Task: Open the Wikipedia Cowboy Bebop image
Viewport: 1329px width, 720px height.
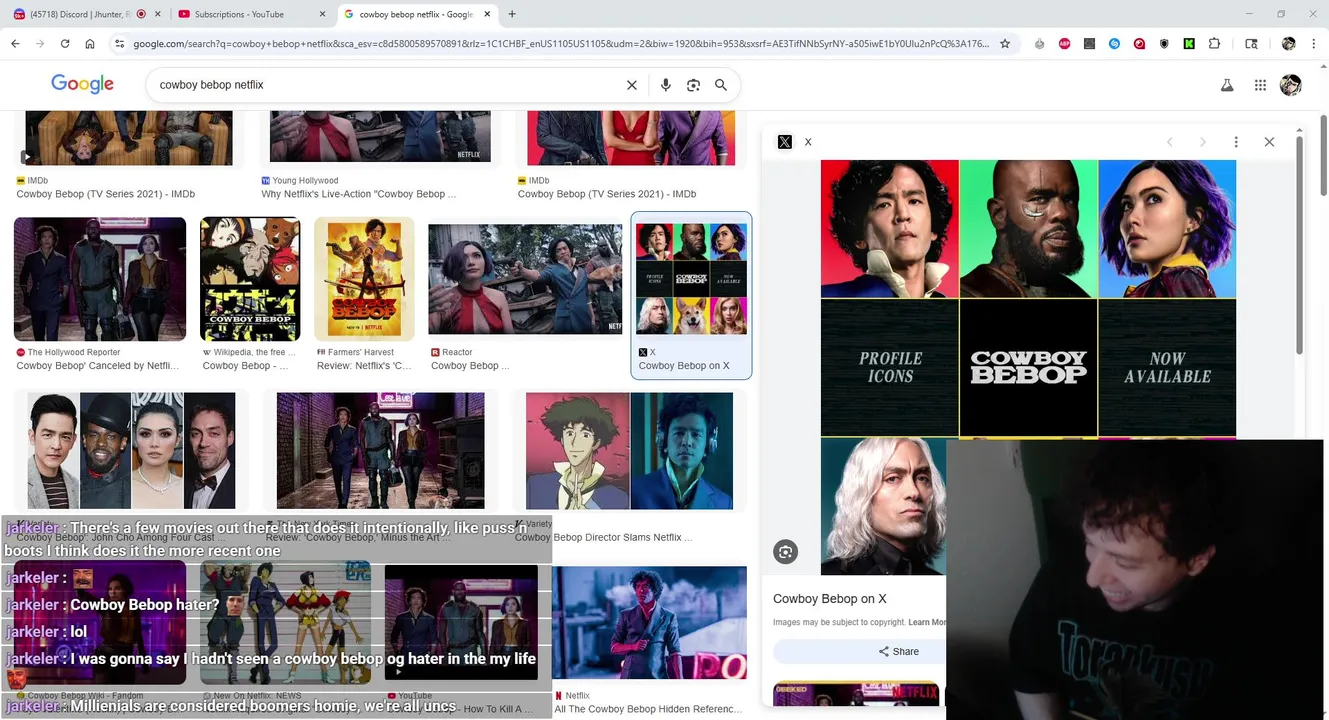Action: point(250,279)
